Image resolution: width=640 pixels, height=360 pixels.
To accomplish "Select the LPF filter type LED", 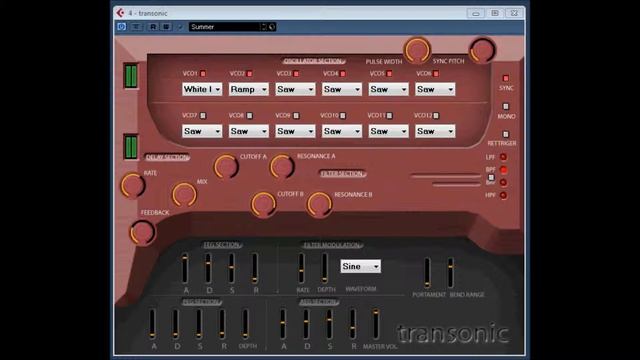I will pyautogui.click(x=503, y=157).
